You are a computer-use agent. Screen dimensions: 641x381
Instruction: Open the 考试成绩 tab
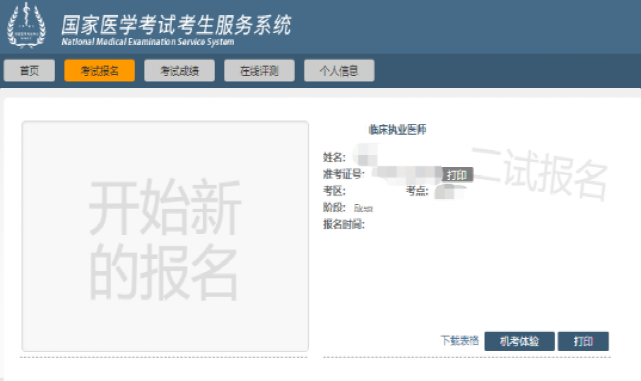click(x=179, y=71)
